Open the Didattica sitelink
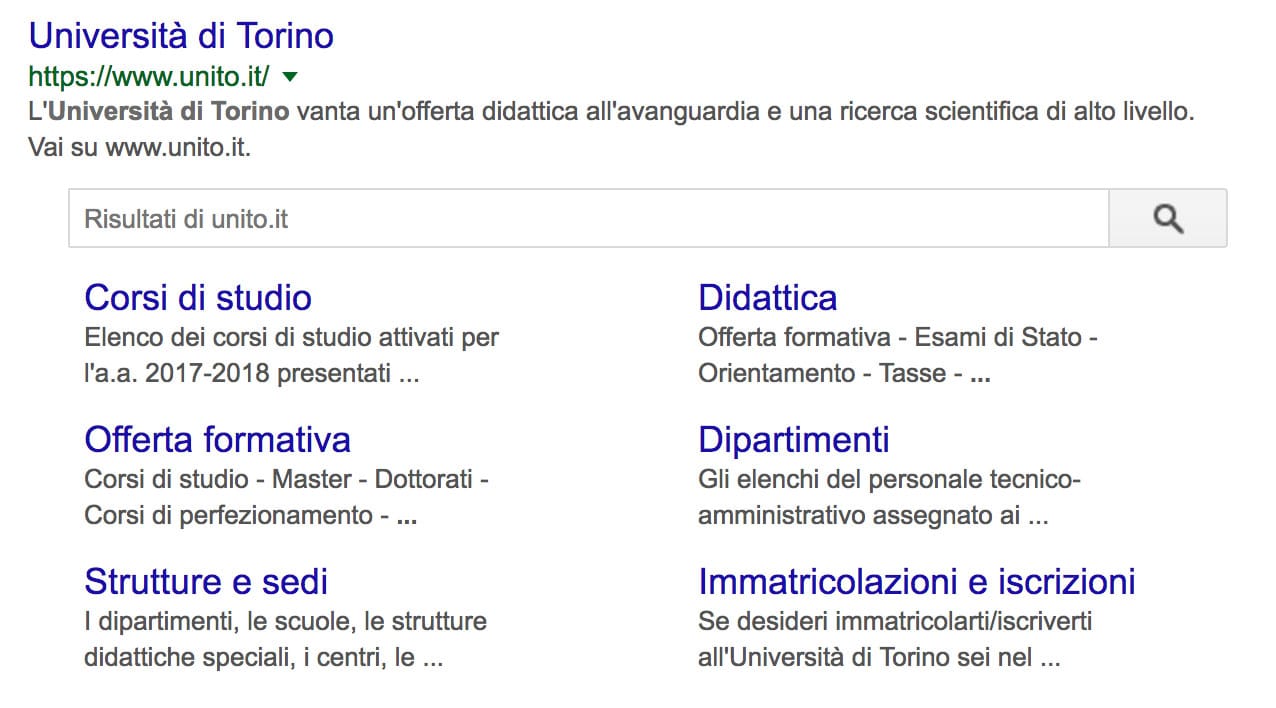Image resolution: width=1276 pixels, height=708 pixels. tap(767, 297)
